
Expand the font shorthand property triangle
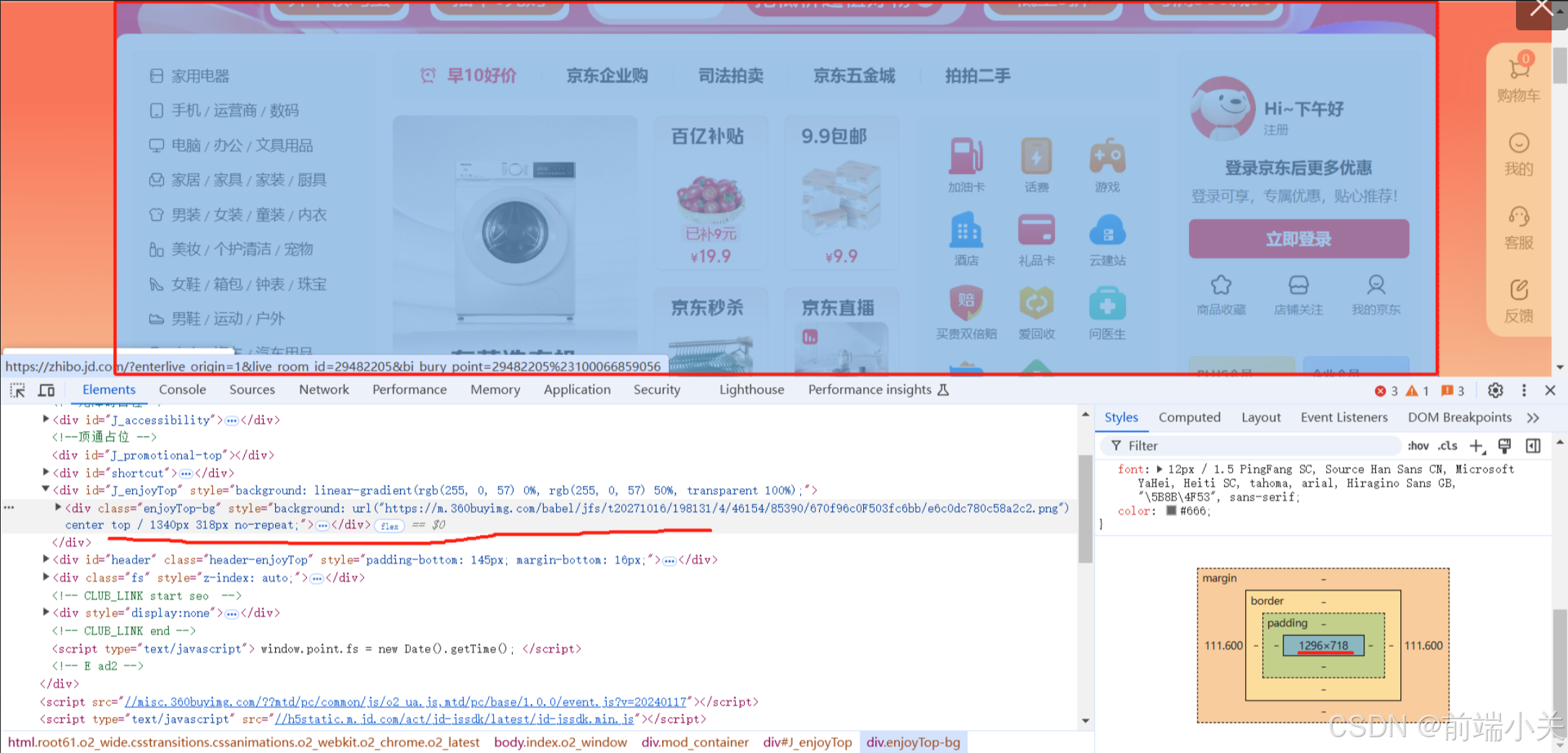pyautogui.click(x=1159, y=469)
